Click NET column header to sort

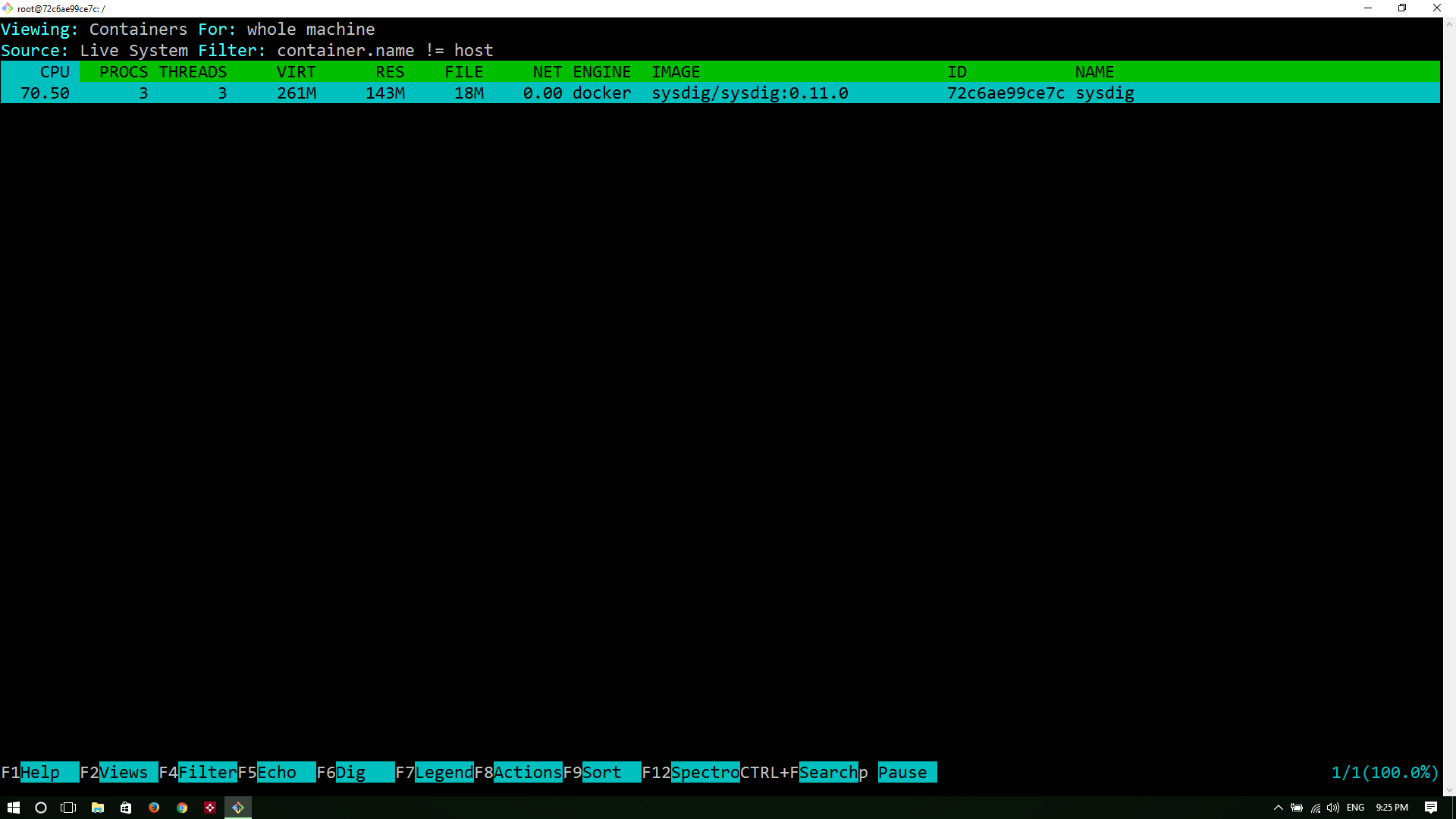(545, 72)
